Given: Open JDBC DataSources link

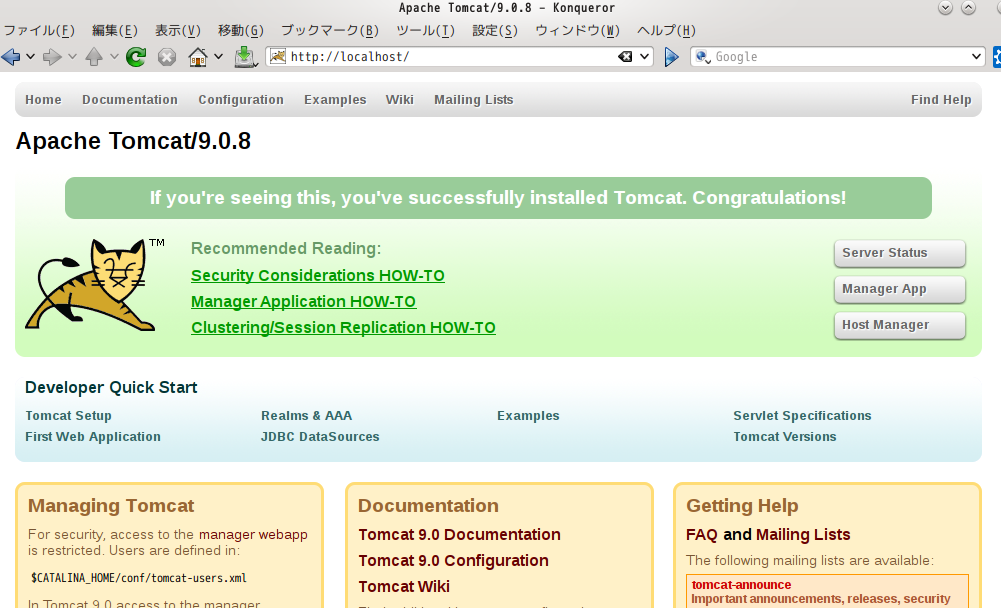Looking at the screenshot, I should (320, 437).
